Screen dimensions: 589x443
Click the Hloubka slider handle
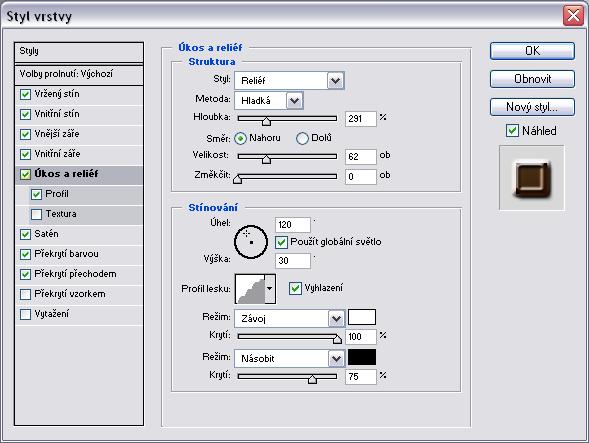[x=266, y=121]
